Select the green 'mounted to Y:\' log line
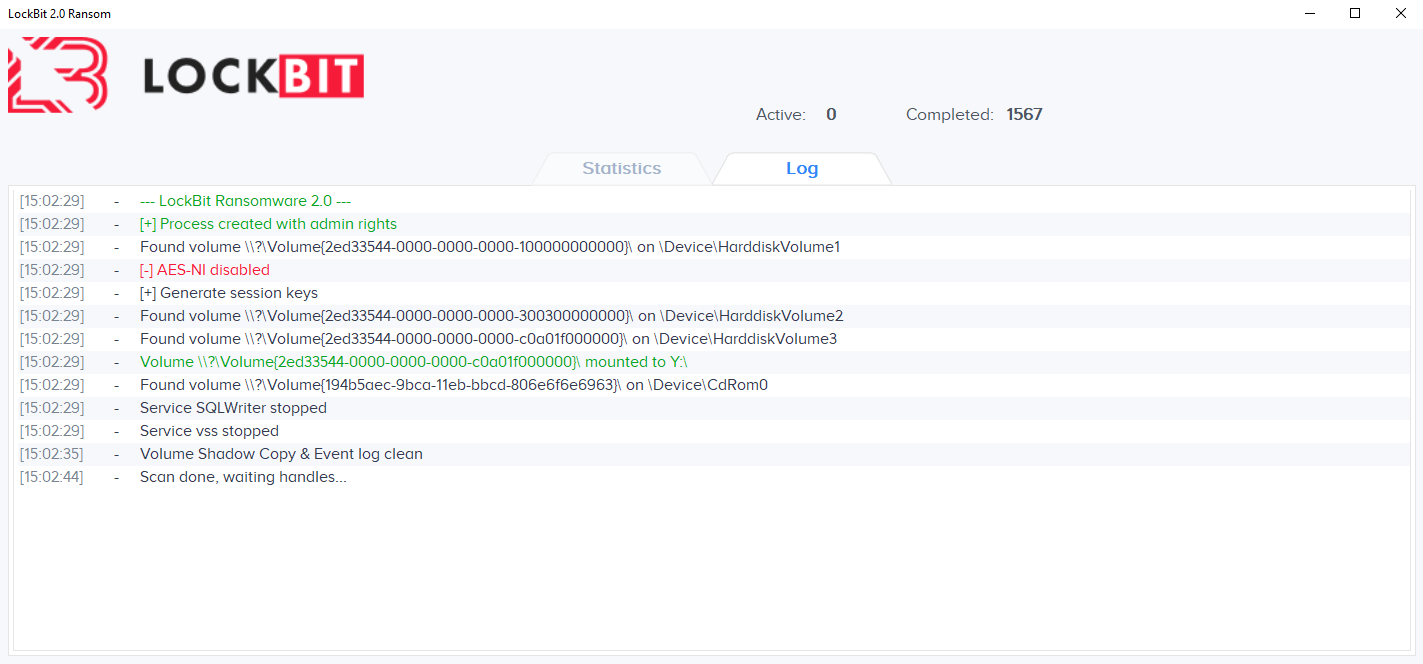Image resolution: width=1423 pixels, height=664 pixels. [711, 362]
